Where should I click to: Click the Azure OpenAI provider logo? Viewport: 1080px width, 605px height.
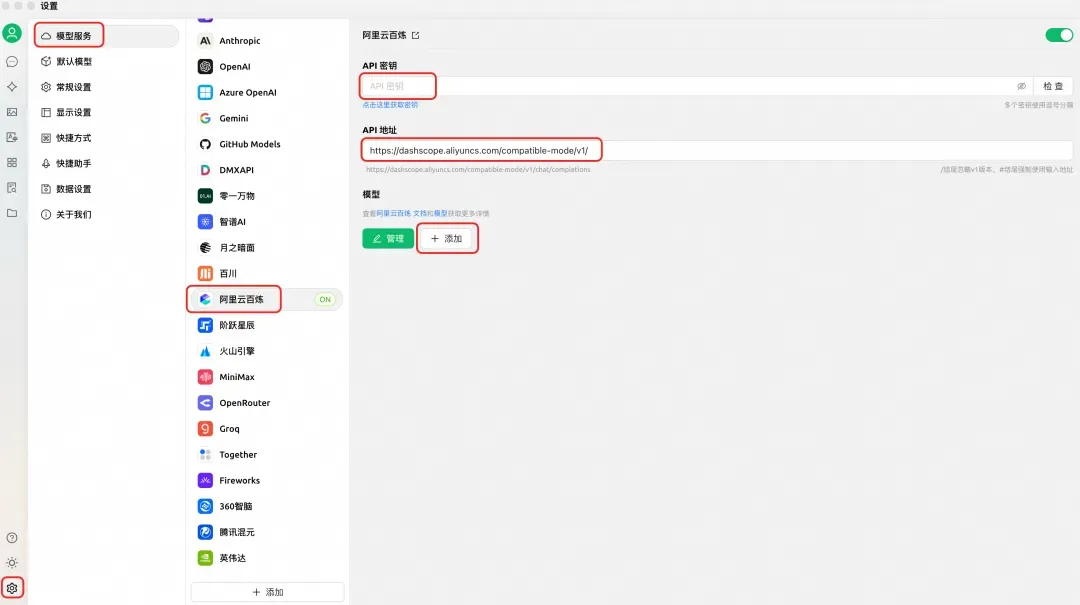[205, 92]
